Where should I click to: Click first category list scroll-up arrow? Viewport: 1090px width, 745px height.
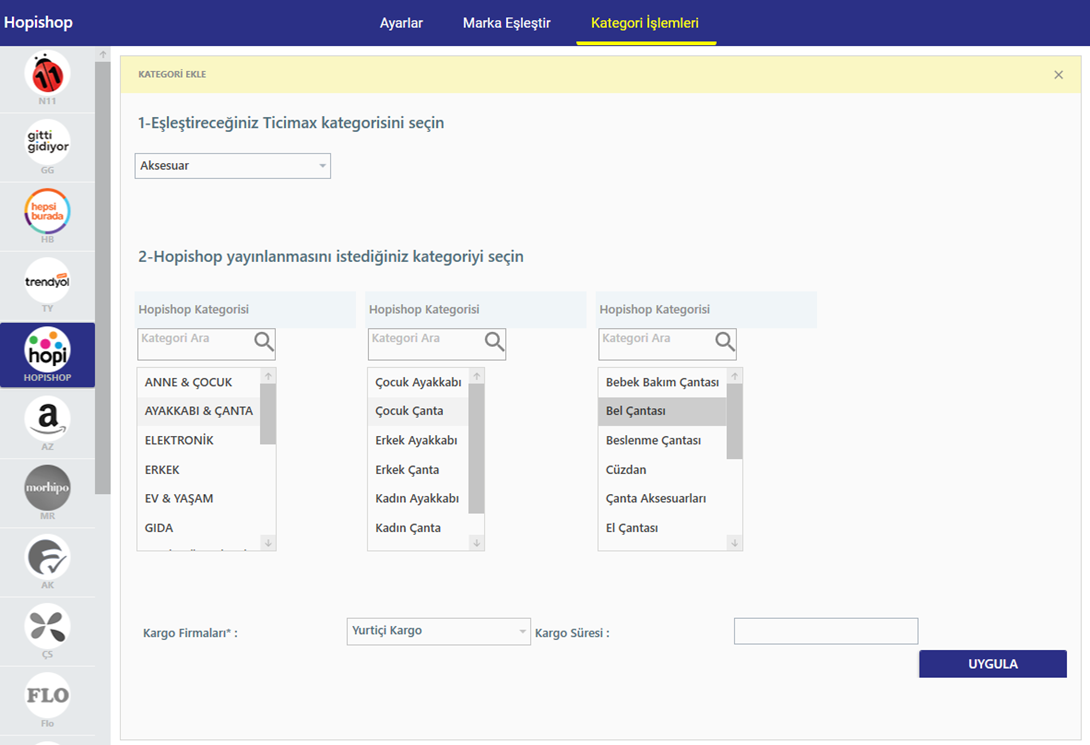tap(268, 376)
